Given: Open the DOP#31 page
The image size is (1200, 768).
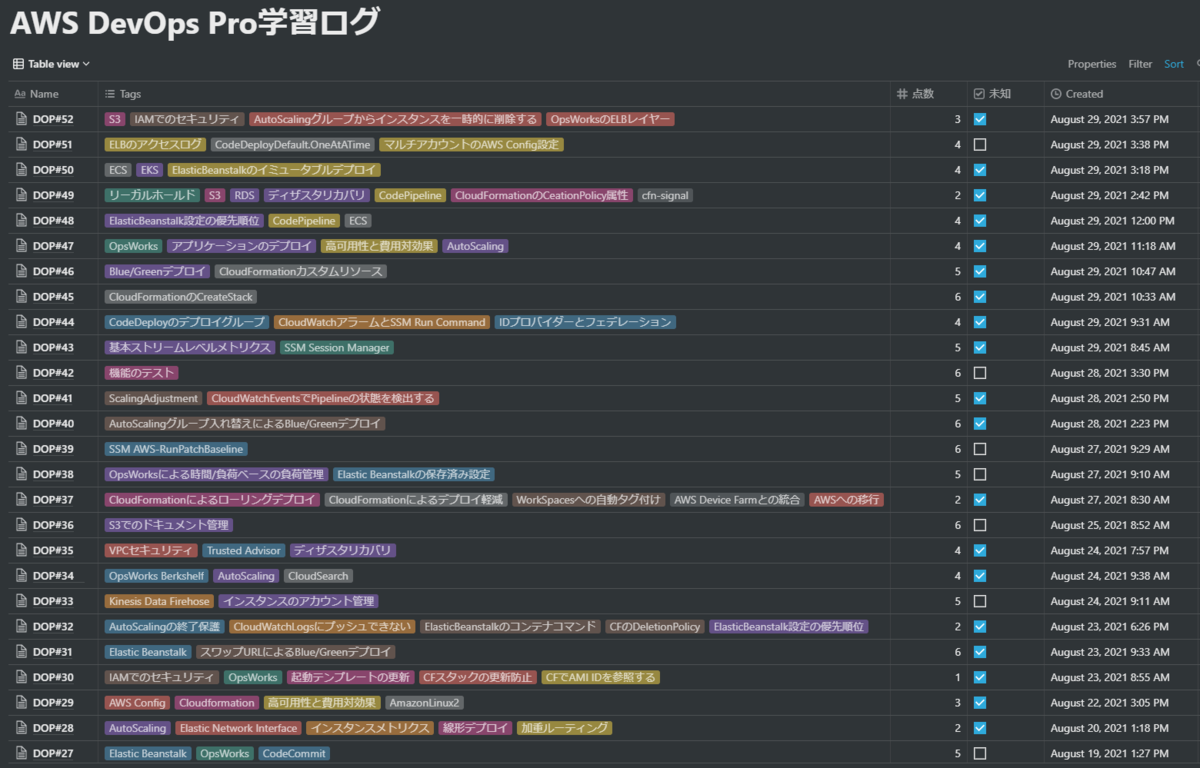Looking at the screenshot, I should click(x=53, y=652).
